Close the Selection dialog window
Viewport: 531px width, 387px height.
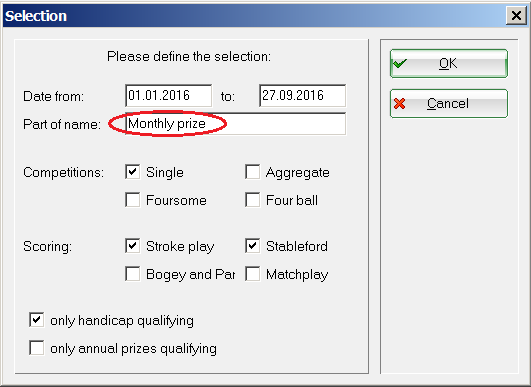point(516,16)
